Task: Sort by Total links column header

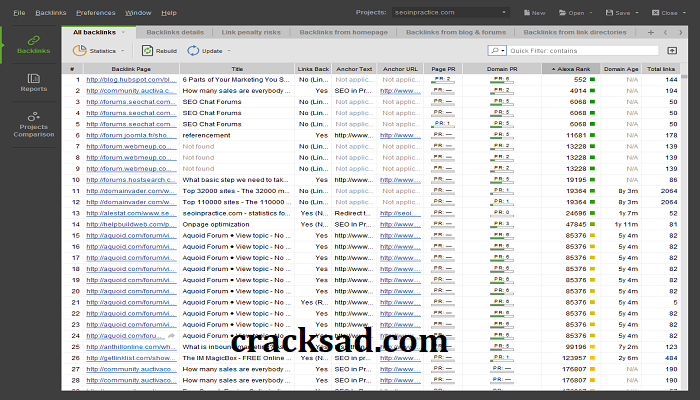Action: click(x=661, y=69)
